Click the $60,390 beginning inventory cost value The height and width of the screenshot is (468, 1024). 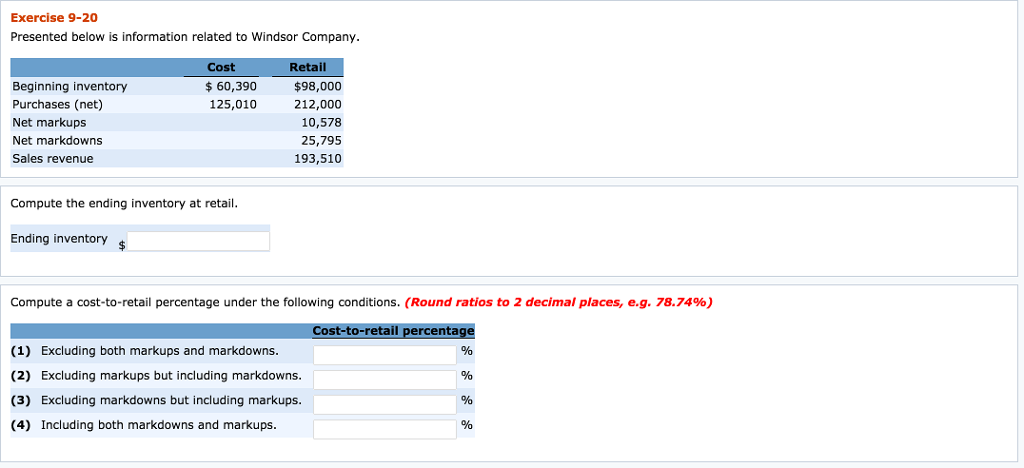click(x=231, y=86)
